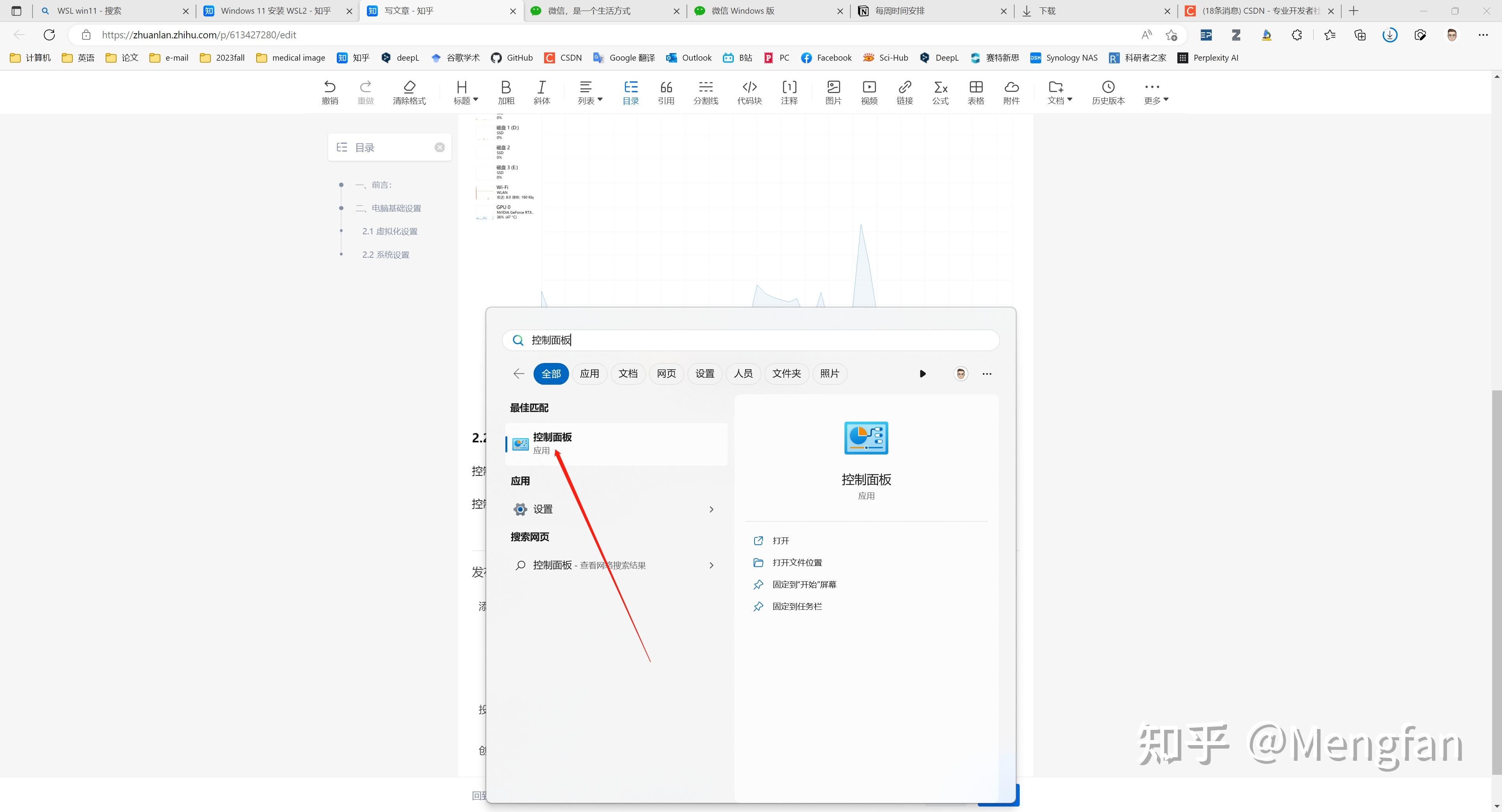This screenshot has width=1502, height=812.
Task: Toggle italic (斜体) formatting
Action: (541, 92)
